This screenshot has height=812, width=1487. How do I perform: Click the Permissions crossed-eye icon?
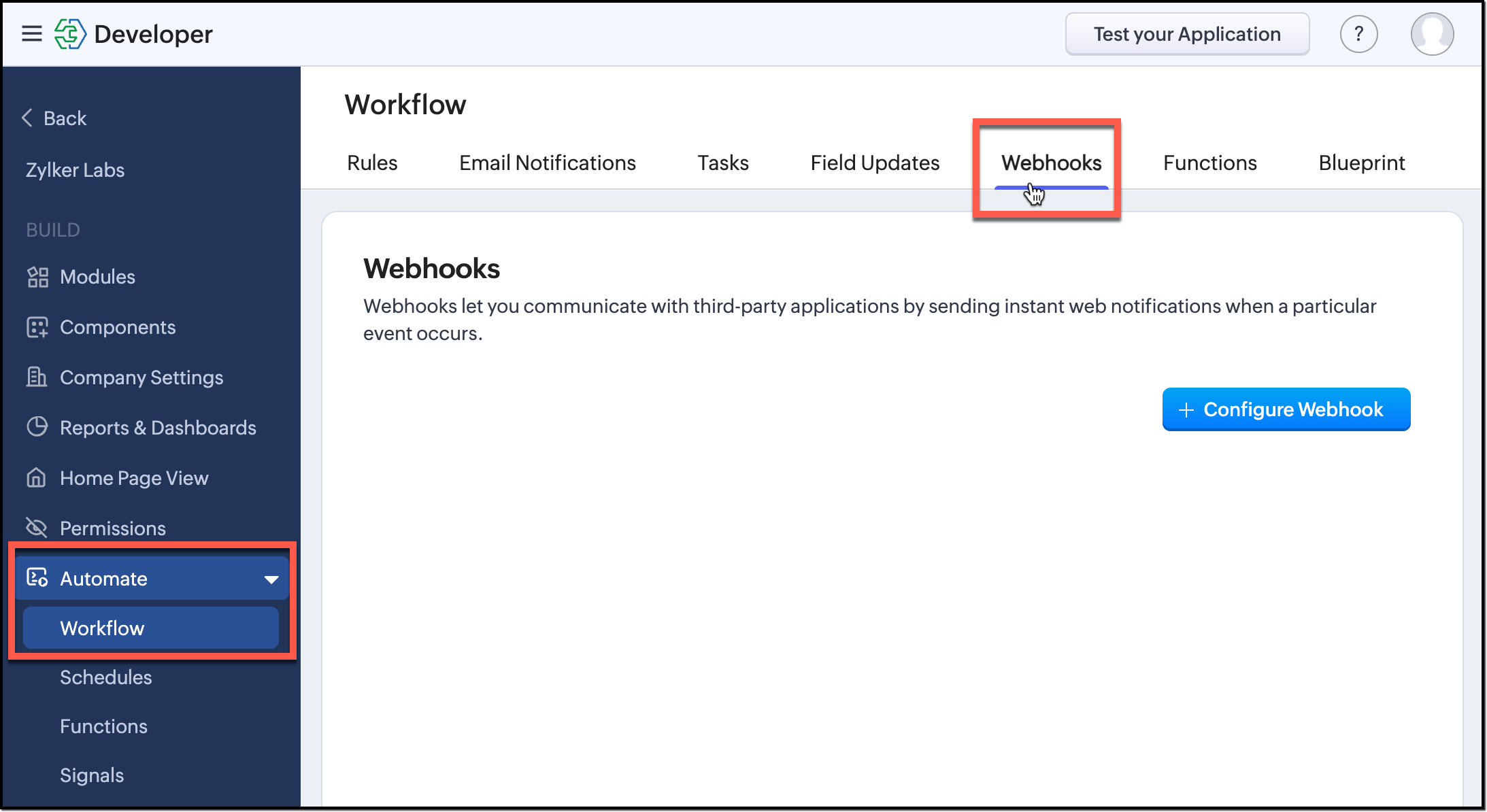pyautogui.click(x=37, y=528)
